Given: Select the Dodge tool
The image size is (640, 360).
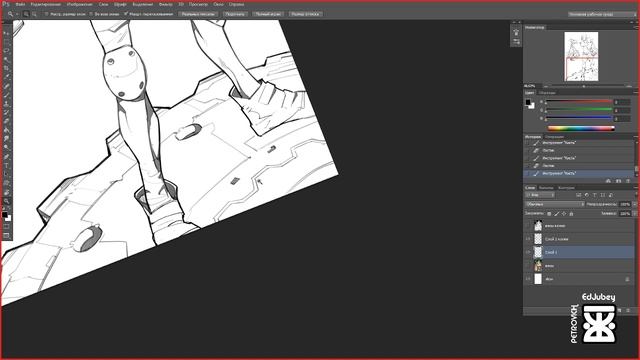Looking at the screenshot, I should [x=6, y=148].
